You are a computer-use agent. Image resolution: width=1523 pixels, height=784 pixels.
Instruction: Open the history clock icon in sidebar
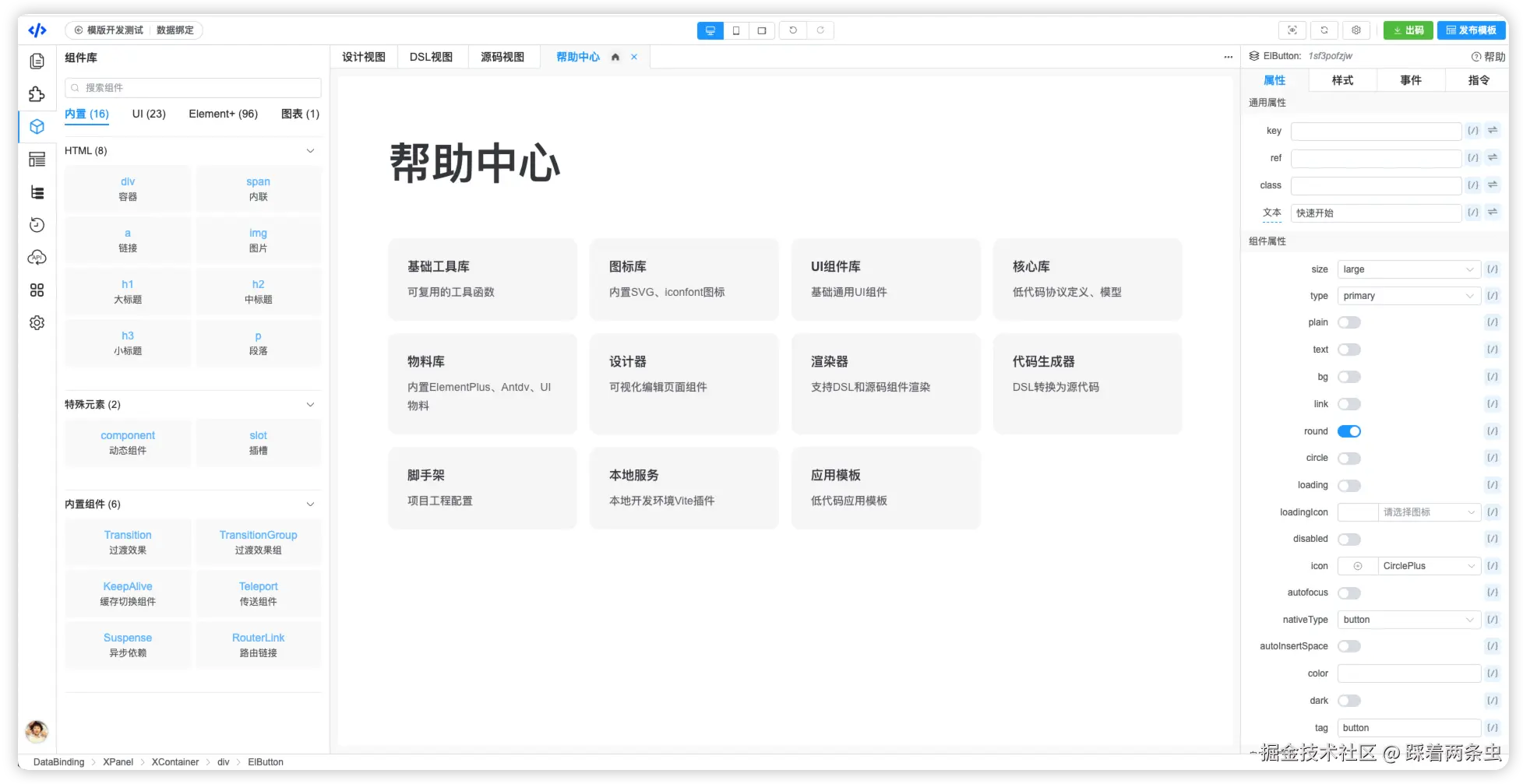pos(37,225)
